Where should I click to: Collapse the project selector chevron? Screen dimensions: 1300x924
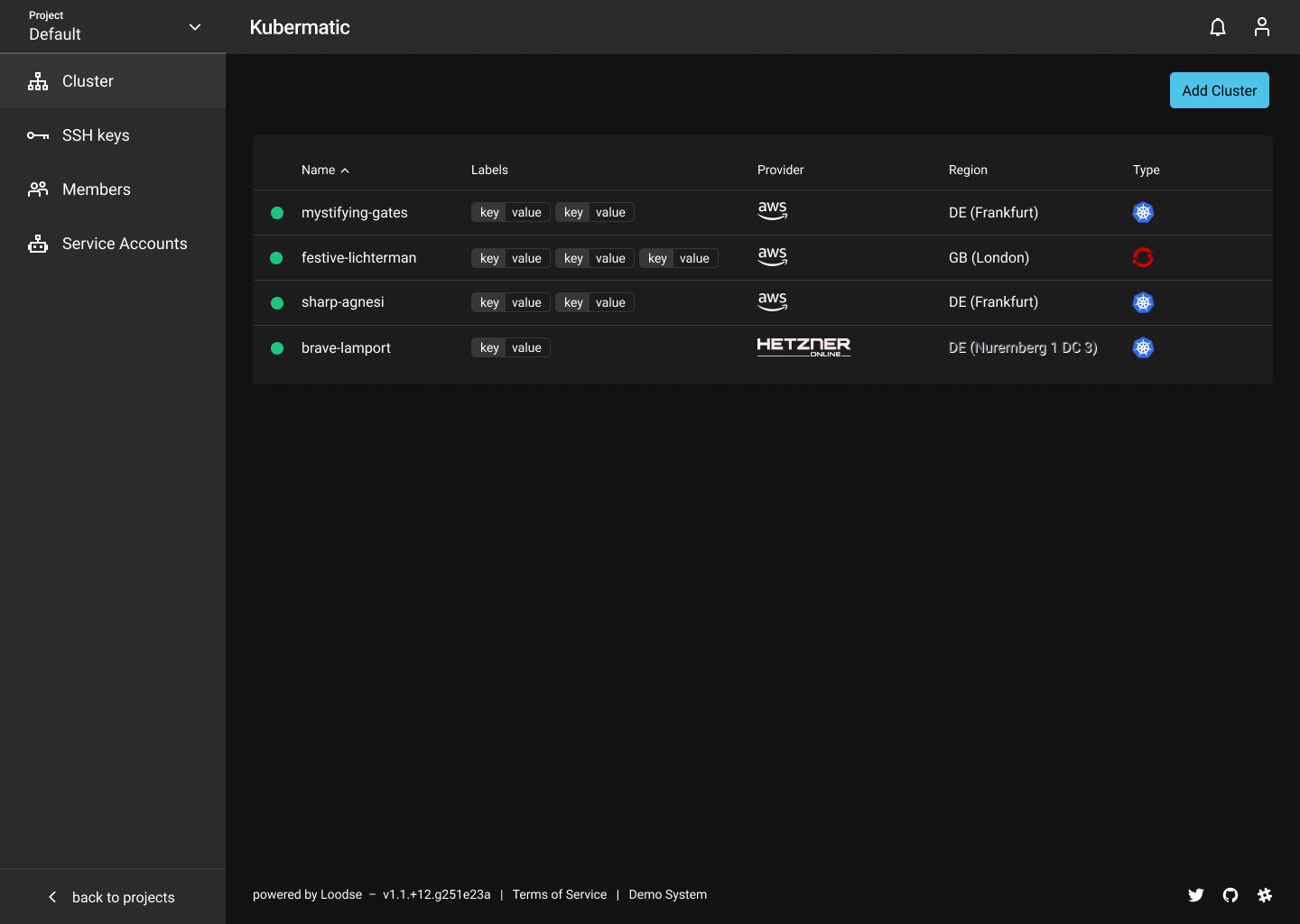195,27
